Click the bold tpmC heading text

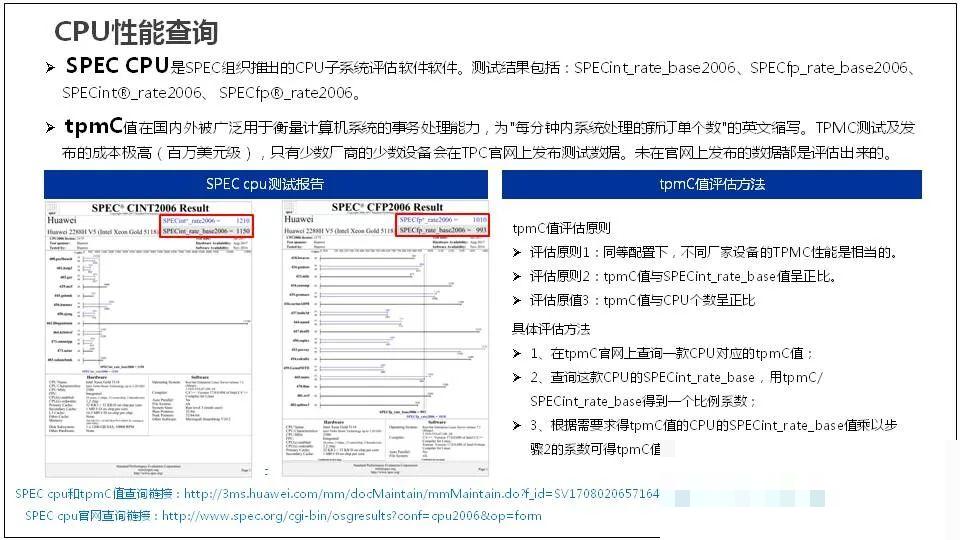coord(94,127)
